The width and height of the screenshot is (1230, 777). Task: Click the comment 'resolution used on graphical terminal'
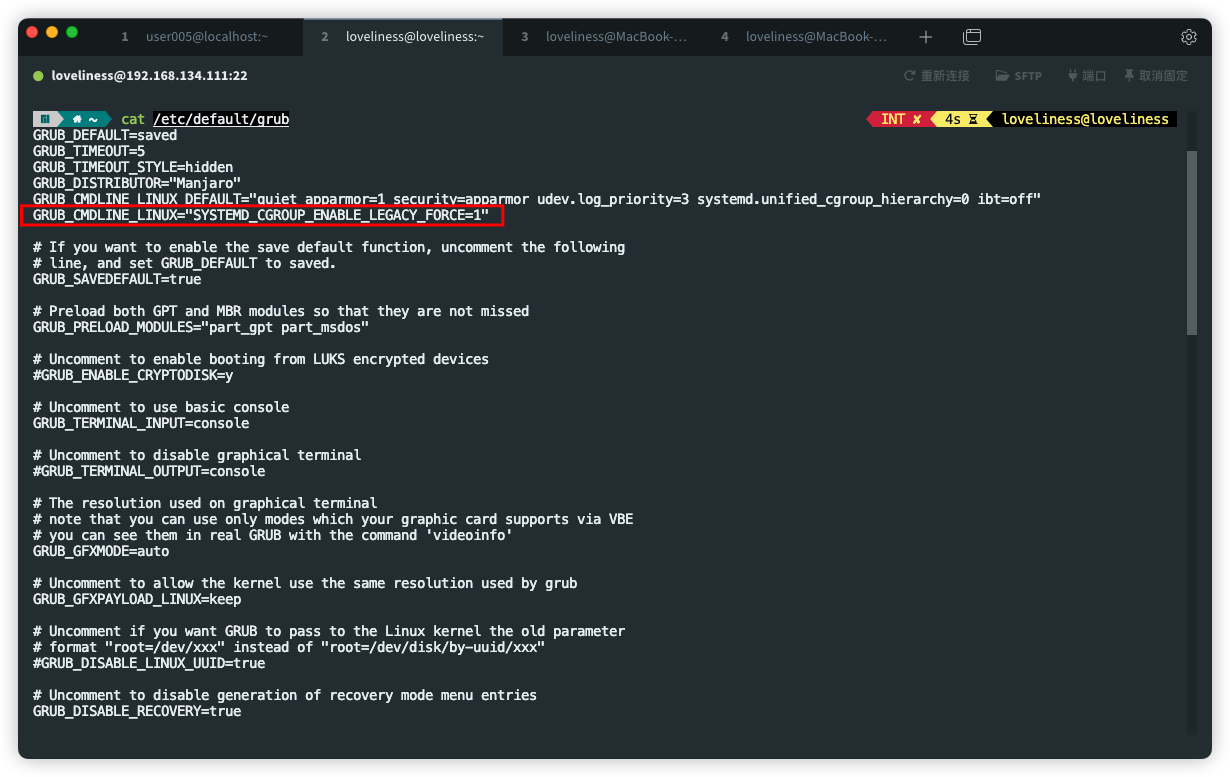point(205,503)
